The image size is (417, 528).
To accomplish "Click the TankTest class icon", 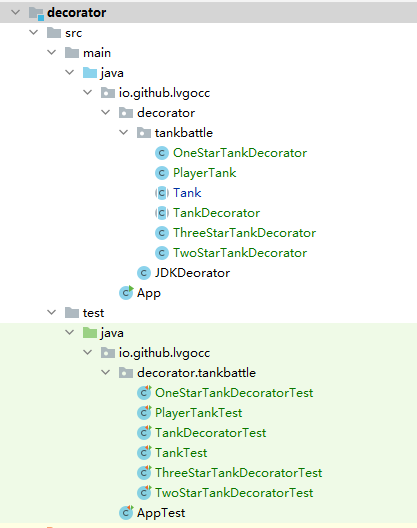I will (145, 453).
